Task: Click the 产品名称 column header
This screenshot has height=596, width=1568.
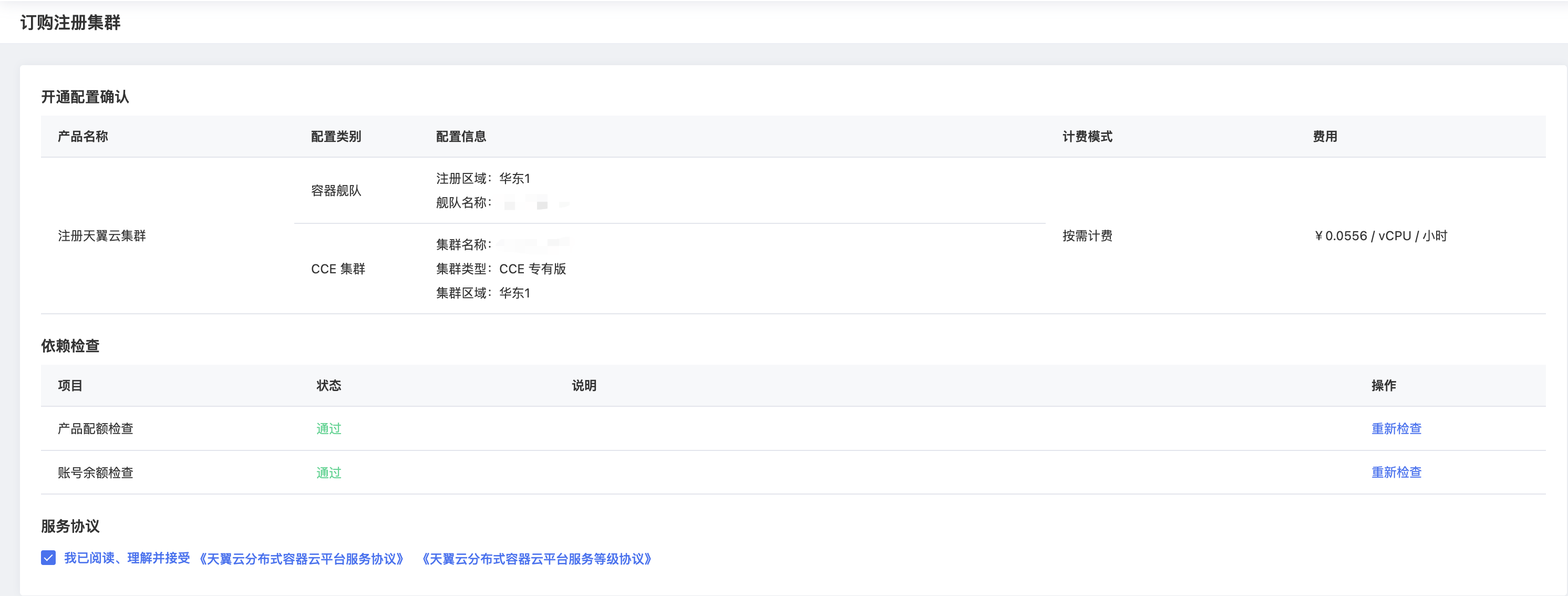Action: pyautogui.click(x=83, y=136)
